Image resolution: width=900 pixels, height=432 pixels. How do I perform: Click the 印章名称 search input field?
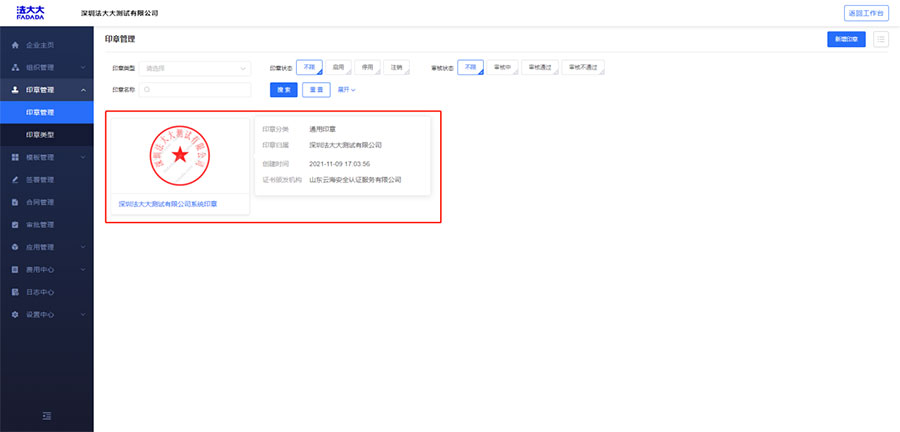pyautogui.click(x=195, y=90)
